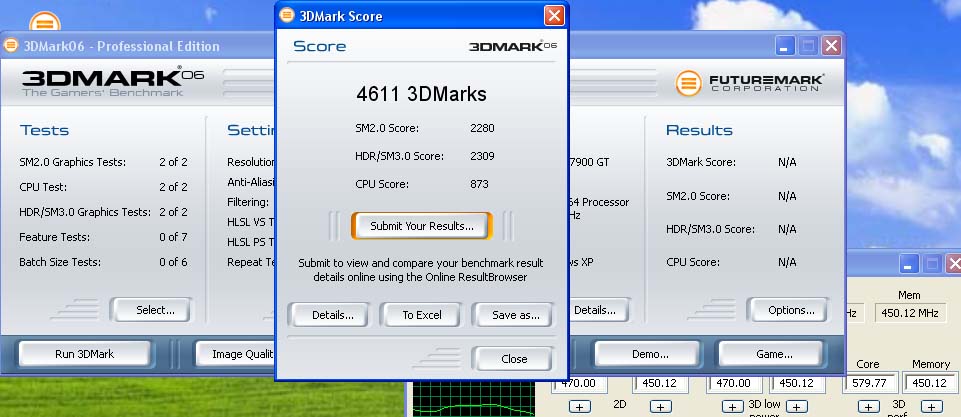Click the SM2.0 Score row in Results

click(731, 196)
